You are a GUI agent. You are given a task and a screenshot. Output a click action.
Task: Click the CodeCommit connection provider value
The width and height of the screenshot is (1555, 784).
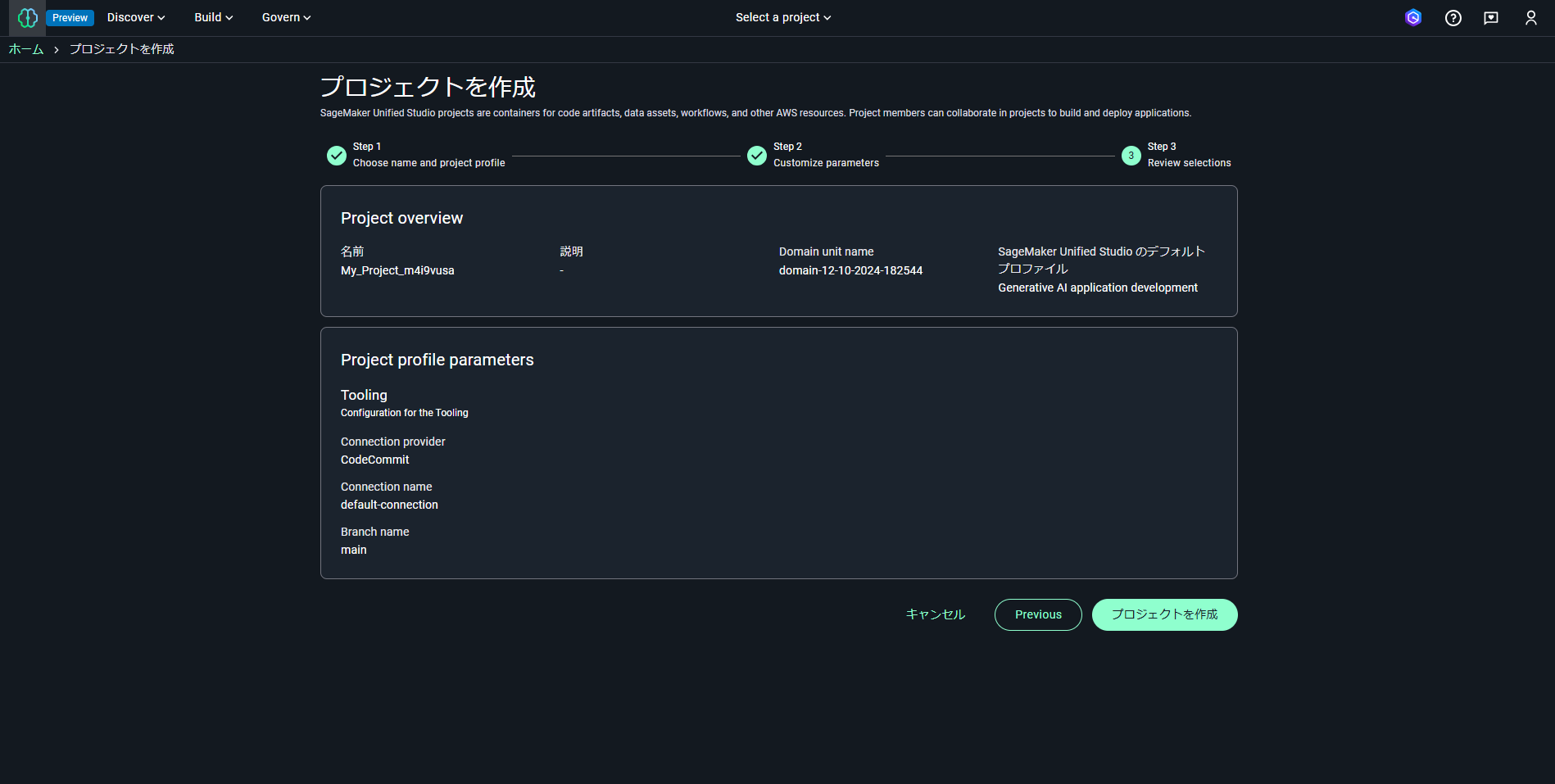point(374,460)
